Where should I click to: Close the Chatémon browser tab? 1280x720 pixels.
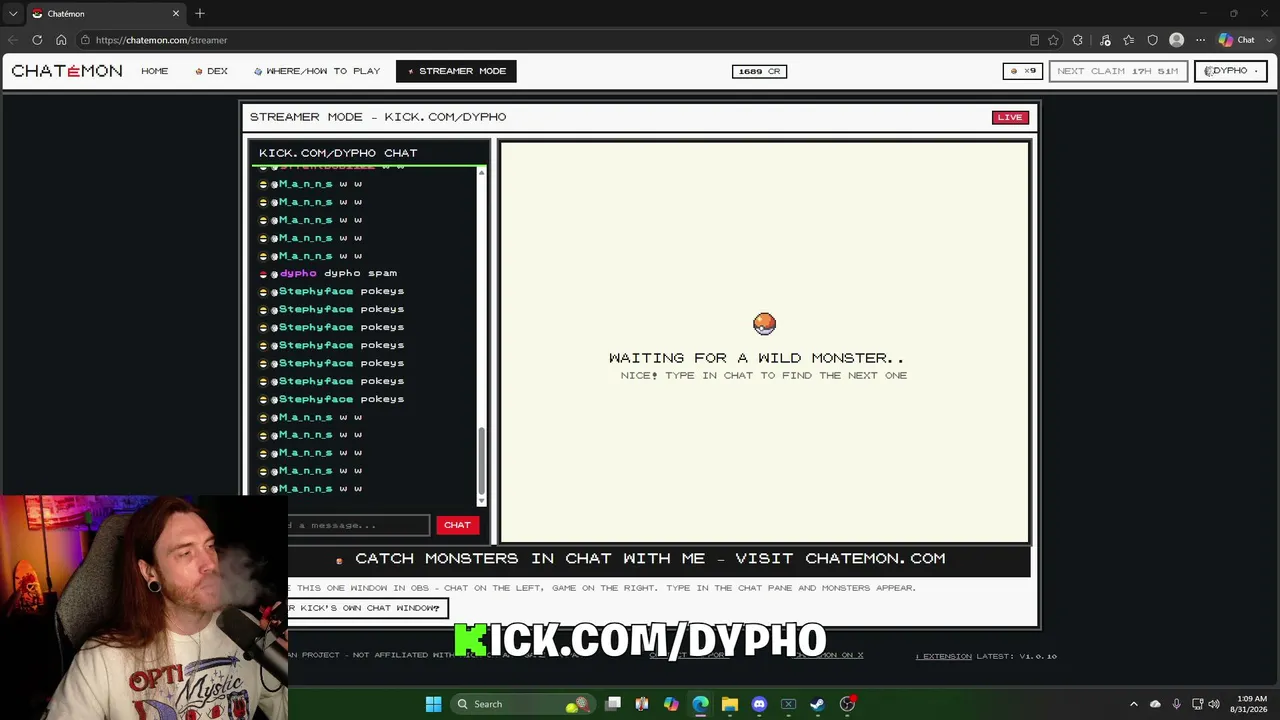(x=176, y=14)
